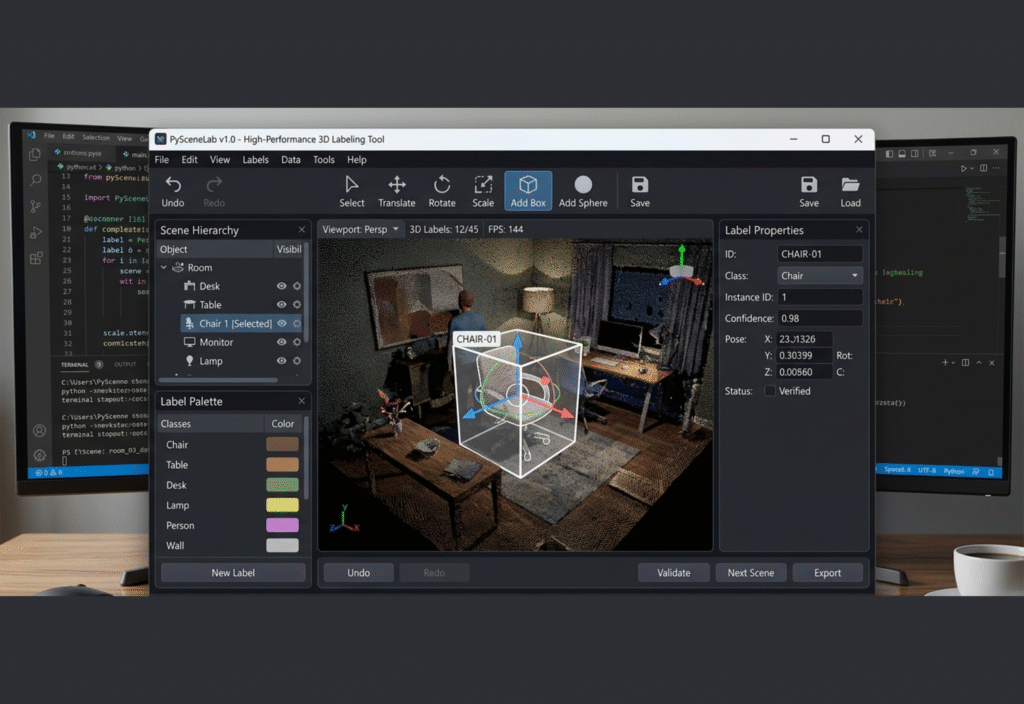Open the Class dropdown showing Chair
Image resolution: width=1024 pixels, height=704 pixels.
(x=820, y=275)
